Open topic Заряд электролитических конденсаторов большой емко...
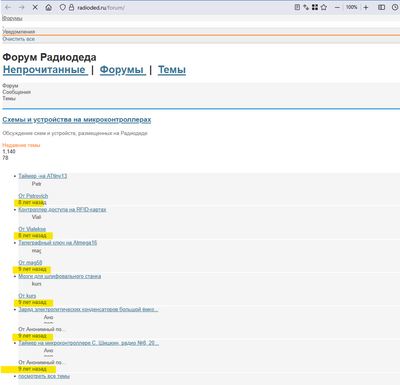This screenshot has width=400, height=385. (x=88, y=309)
